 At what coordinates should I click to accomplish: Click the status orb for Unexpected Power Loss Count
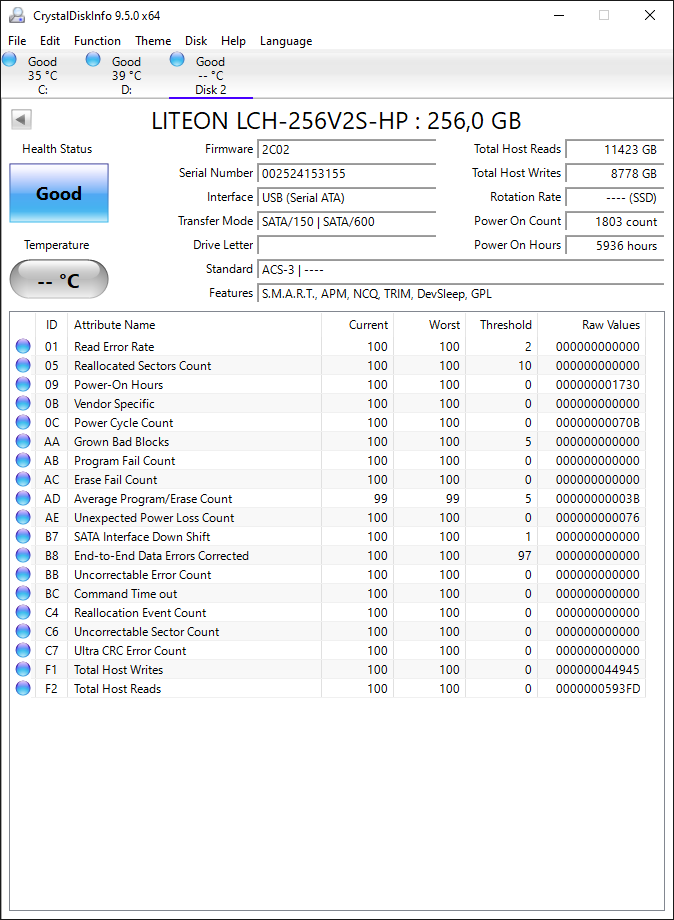23,517
